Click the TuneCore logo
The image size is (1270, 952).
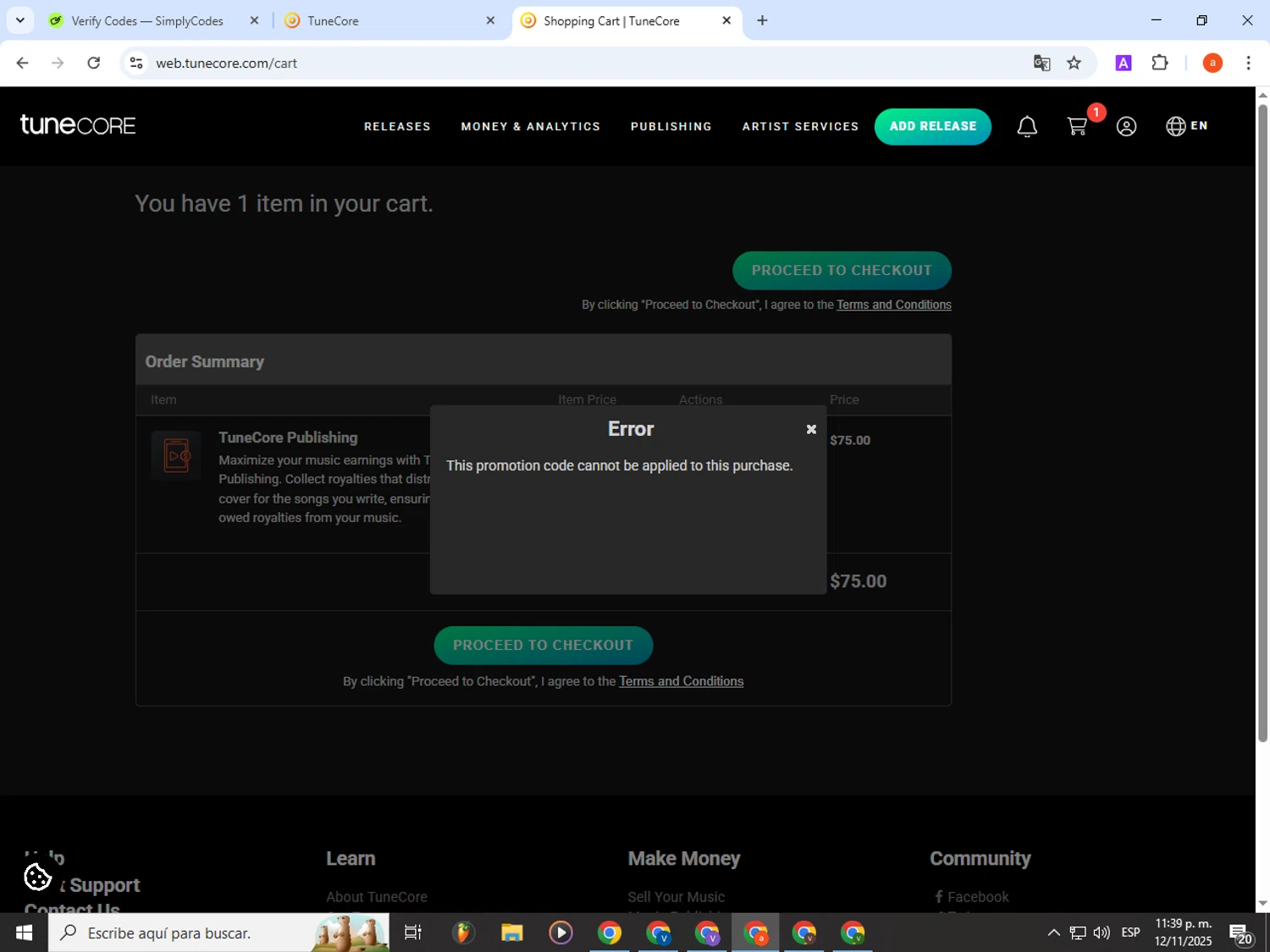pos(78,125)
